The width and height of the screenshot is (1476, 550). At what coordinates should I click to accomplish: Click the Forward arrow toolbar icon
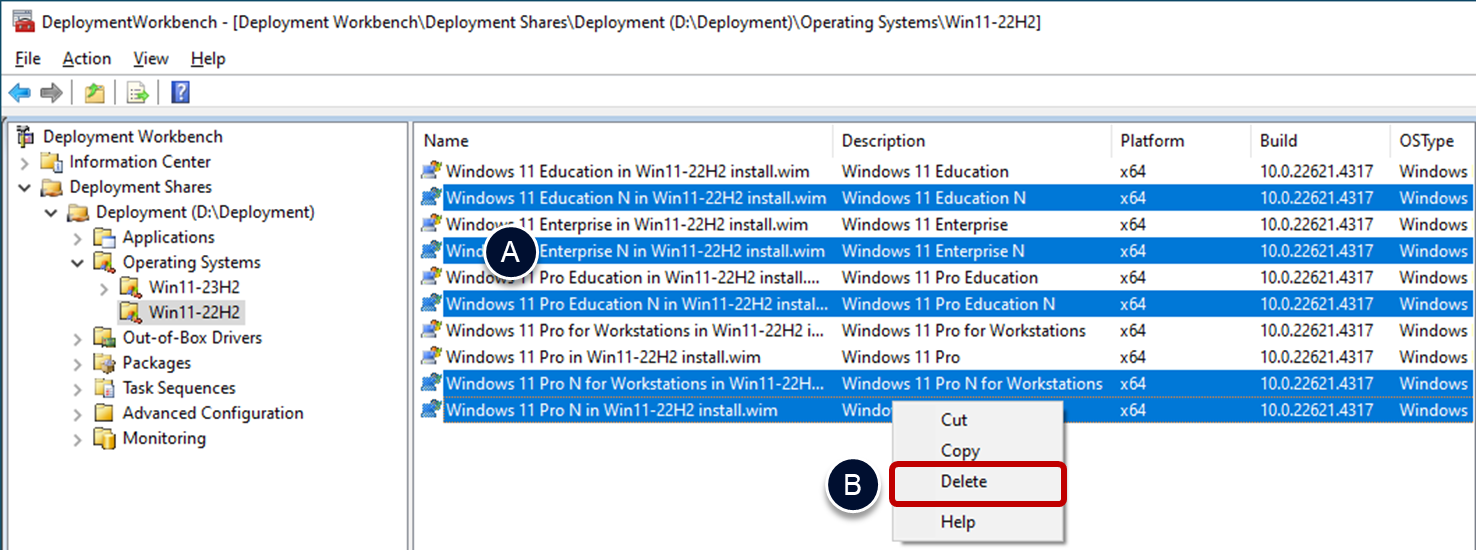click(51, 93)
